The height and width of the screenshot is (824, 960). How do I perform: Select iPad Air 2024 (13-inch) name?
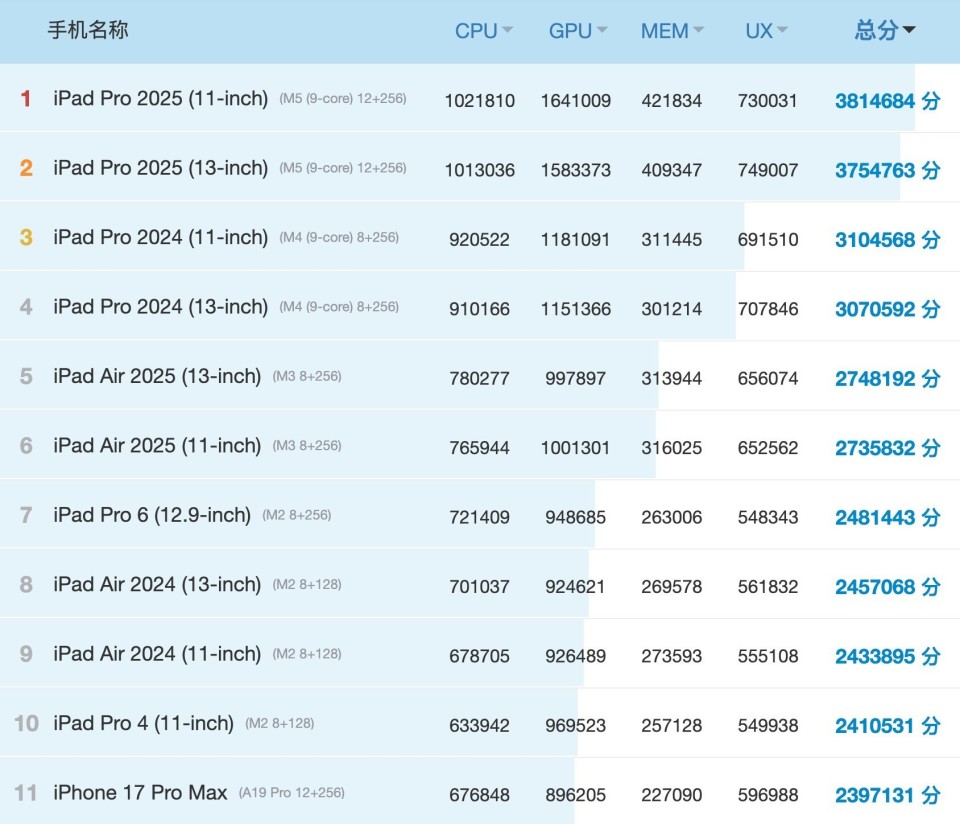coord(157,585)
